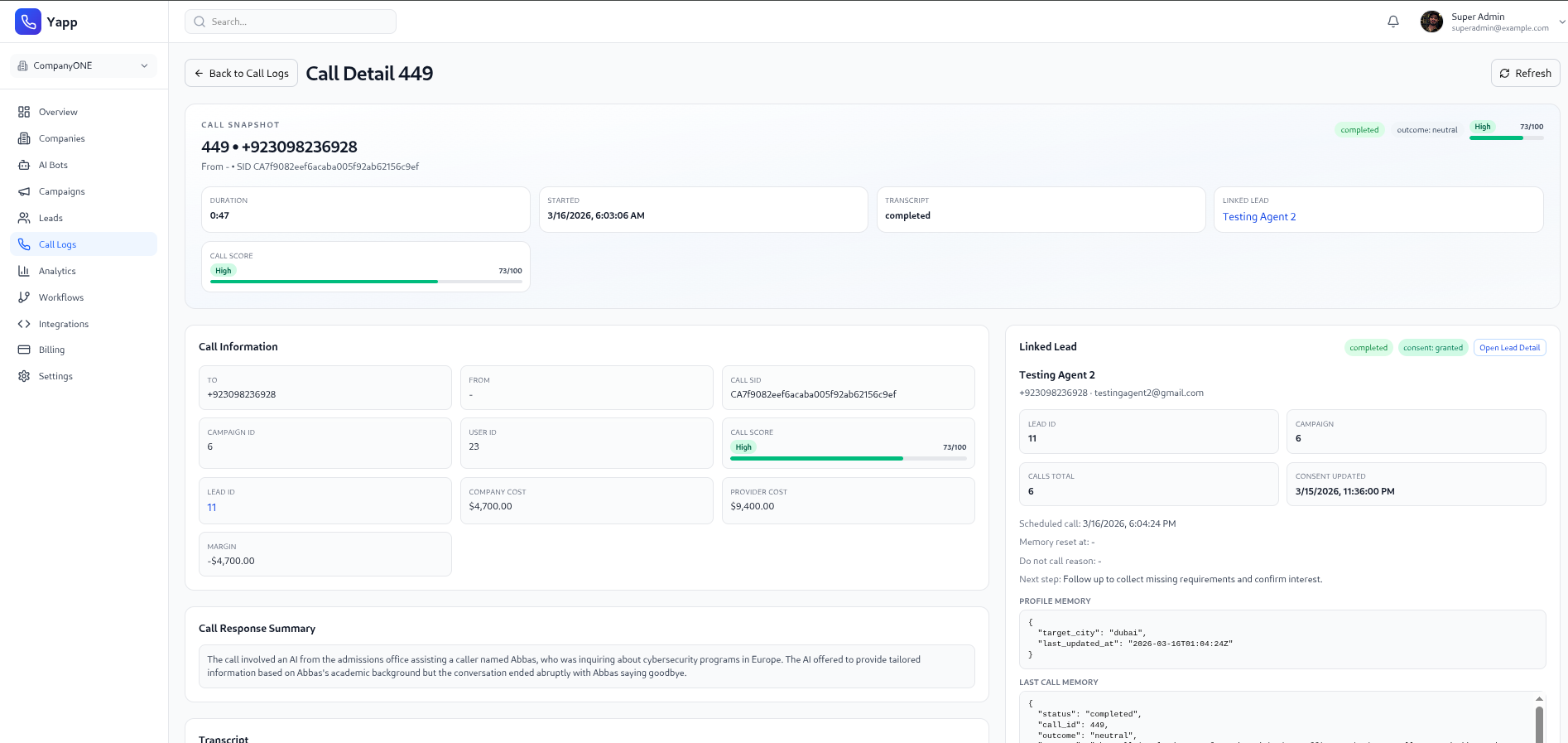Open the Analytics page
Viewport: 1568px width, 743px height.
pos(84,271)
